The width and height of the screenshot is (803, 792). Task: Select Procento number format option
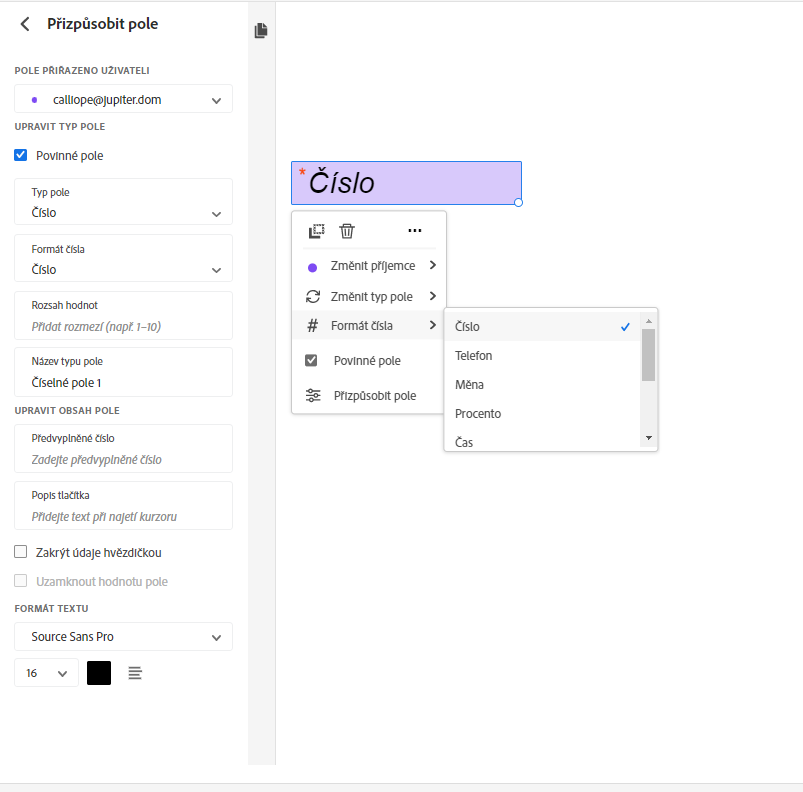click(x=478, y=414)
